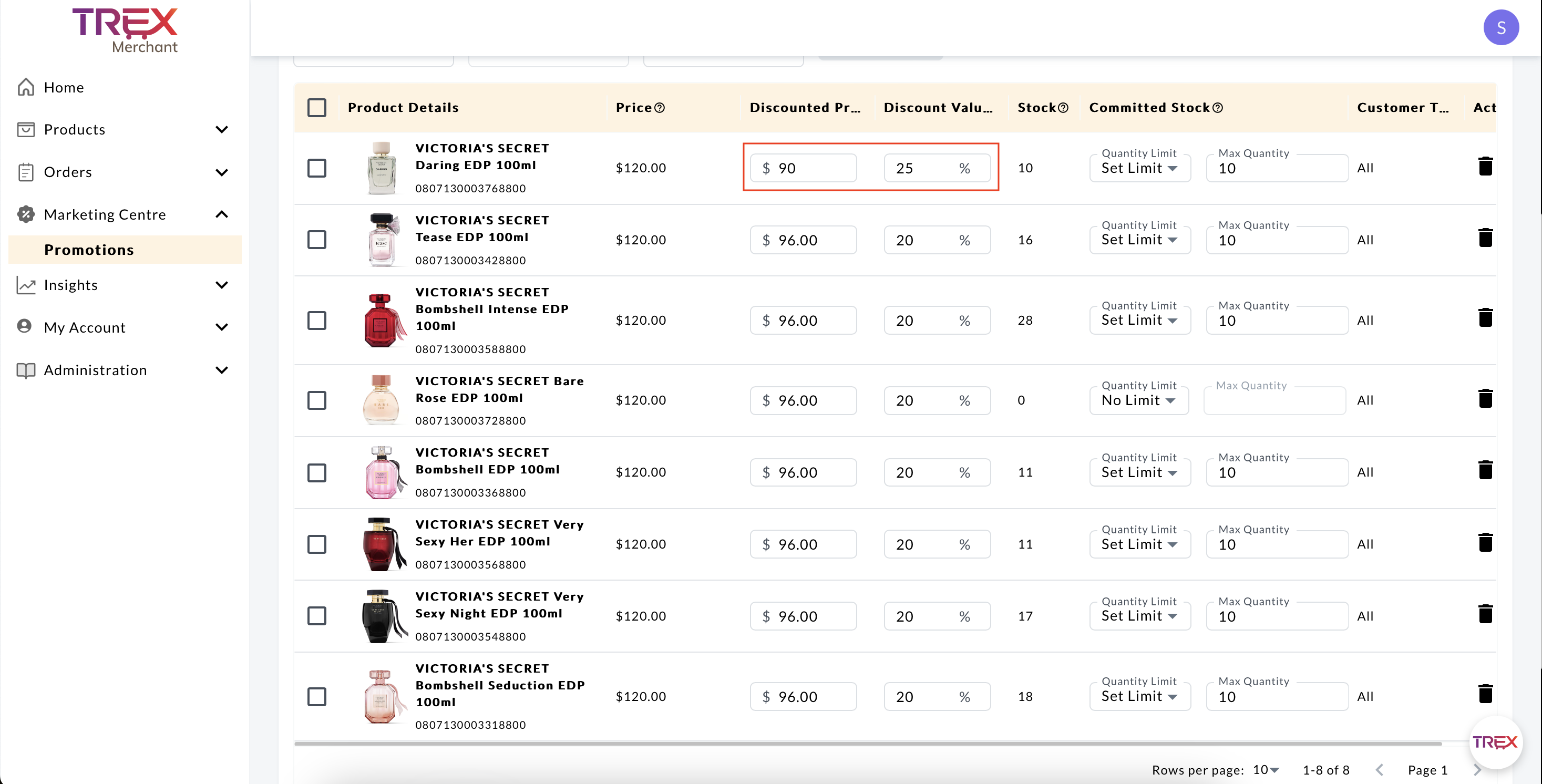Open the Rows per page dropdown
The image size is (1542, 784).
(1266, 770)
